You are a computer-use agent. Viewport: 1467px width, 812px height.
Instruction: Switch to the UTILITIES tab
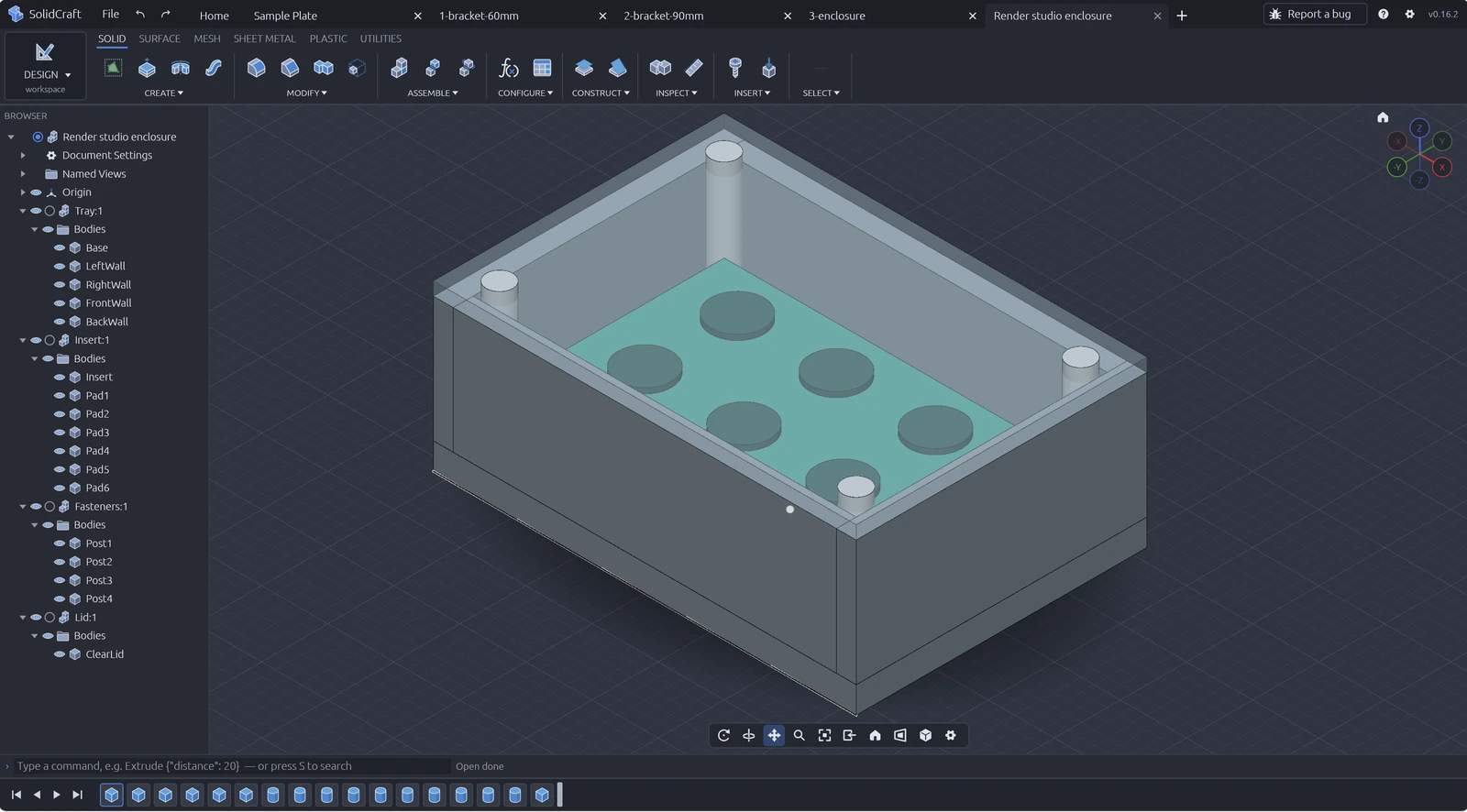tap(381, 38)
